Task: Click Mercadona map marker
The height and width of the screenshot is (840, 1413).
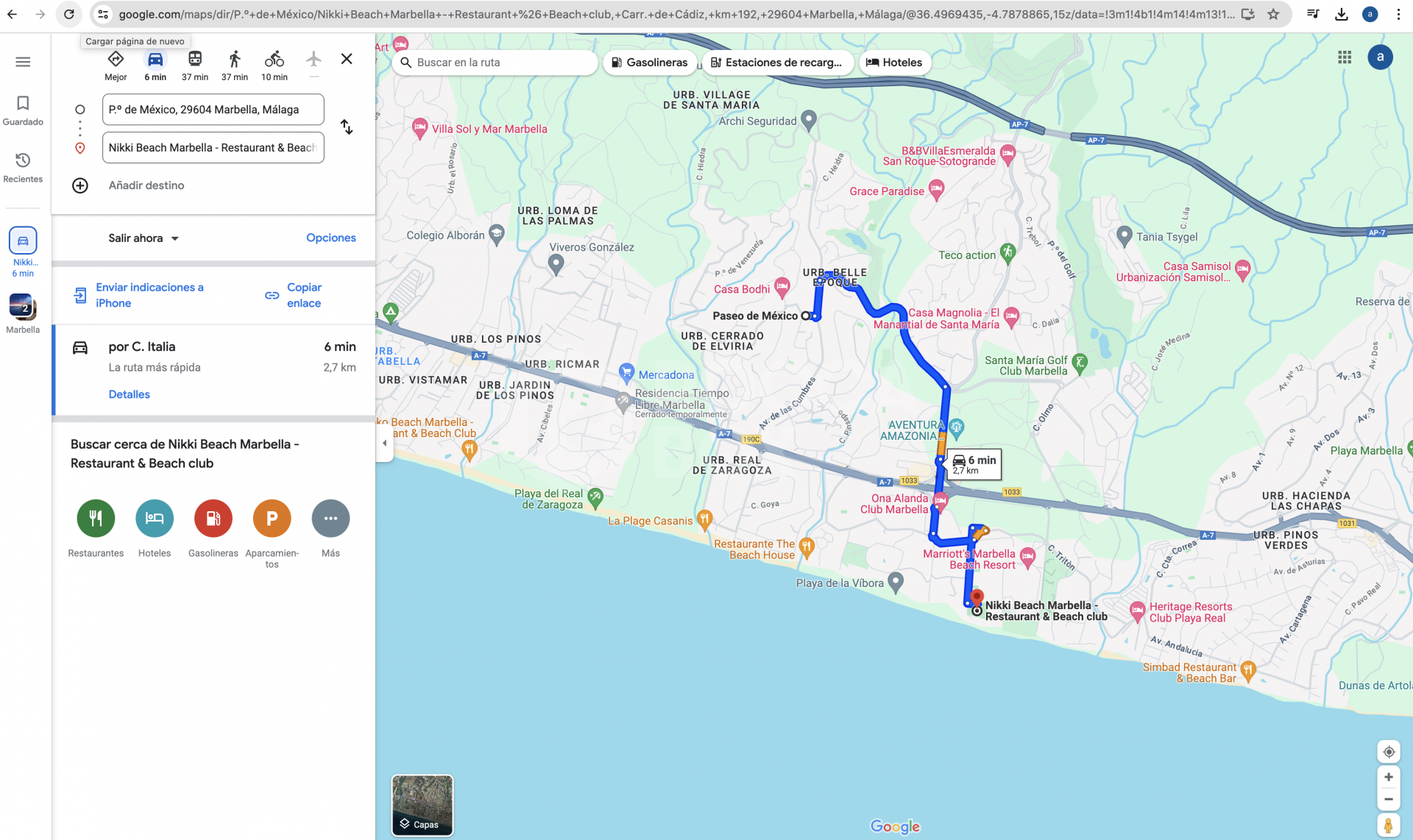Action: tap(626, 372)
